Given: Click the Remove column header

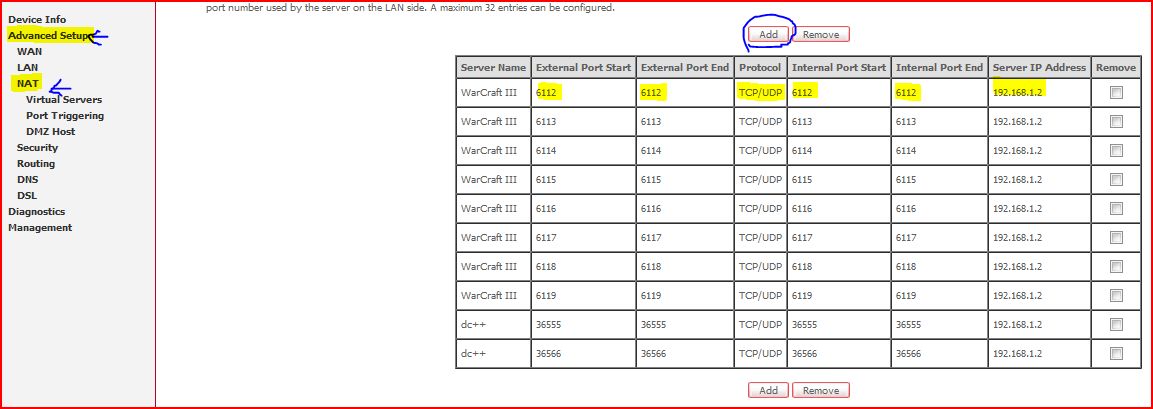Looking at the screenshot, I should tap(1115, 68).
